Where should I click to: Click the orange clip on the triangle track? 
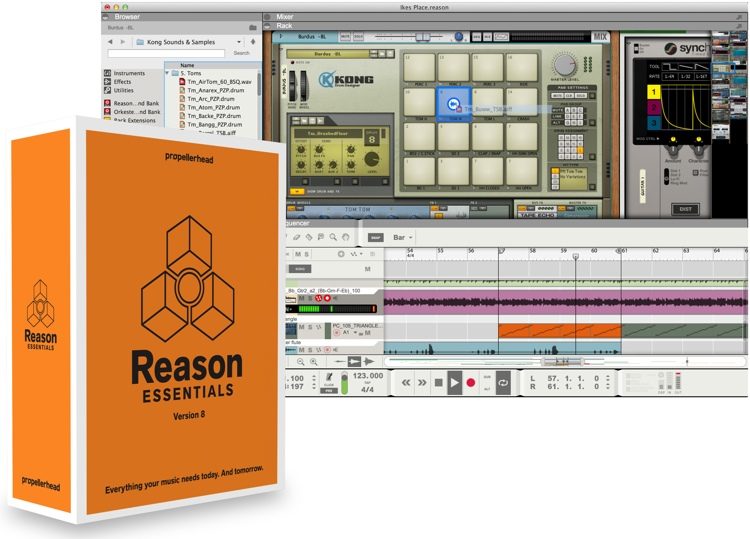560,330
